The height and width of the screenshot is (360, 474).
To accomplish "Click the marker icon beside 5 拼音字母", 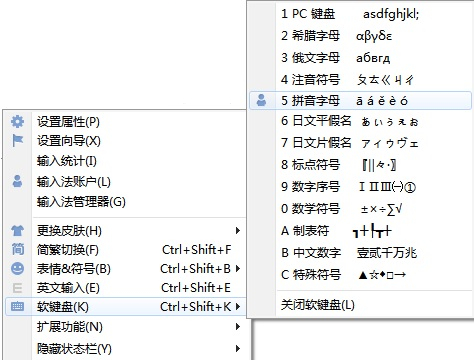I will click(261, 100).
